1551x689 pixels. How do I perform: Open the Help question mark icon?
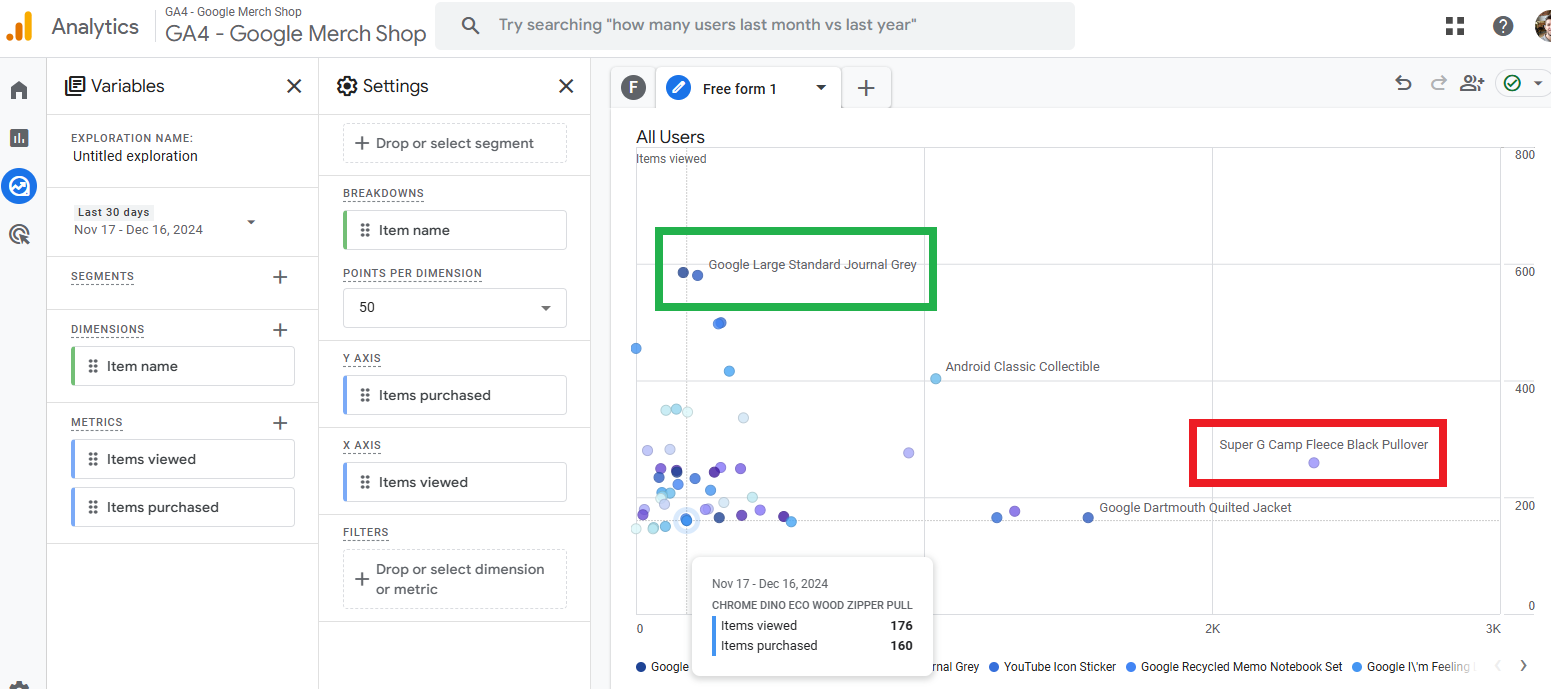pyautogui.click(x=1503, y=26)
